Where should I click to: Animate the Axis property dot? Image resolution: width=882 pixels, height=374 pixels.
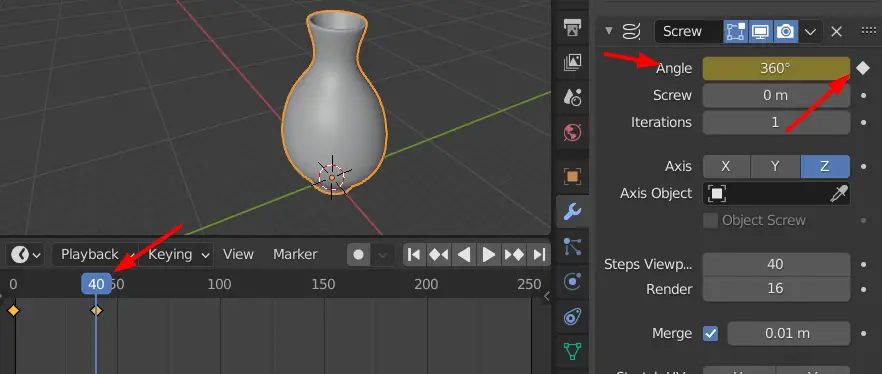pyautogui.click(x=863, y=166)
